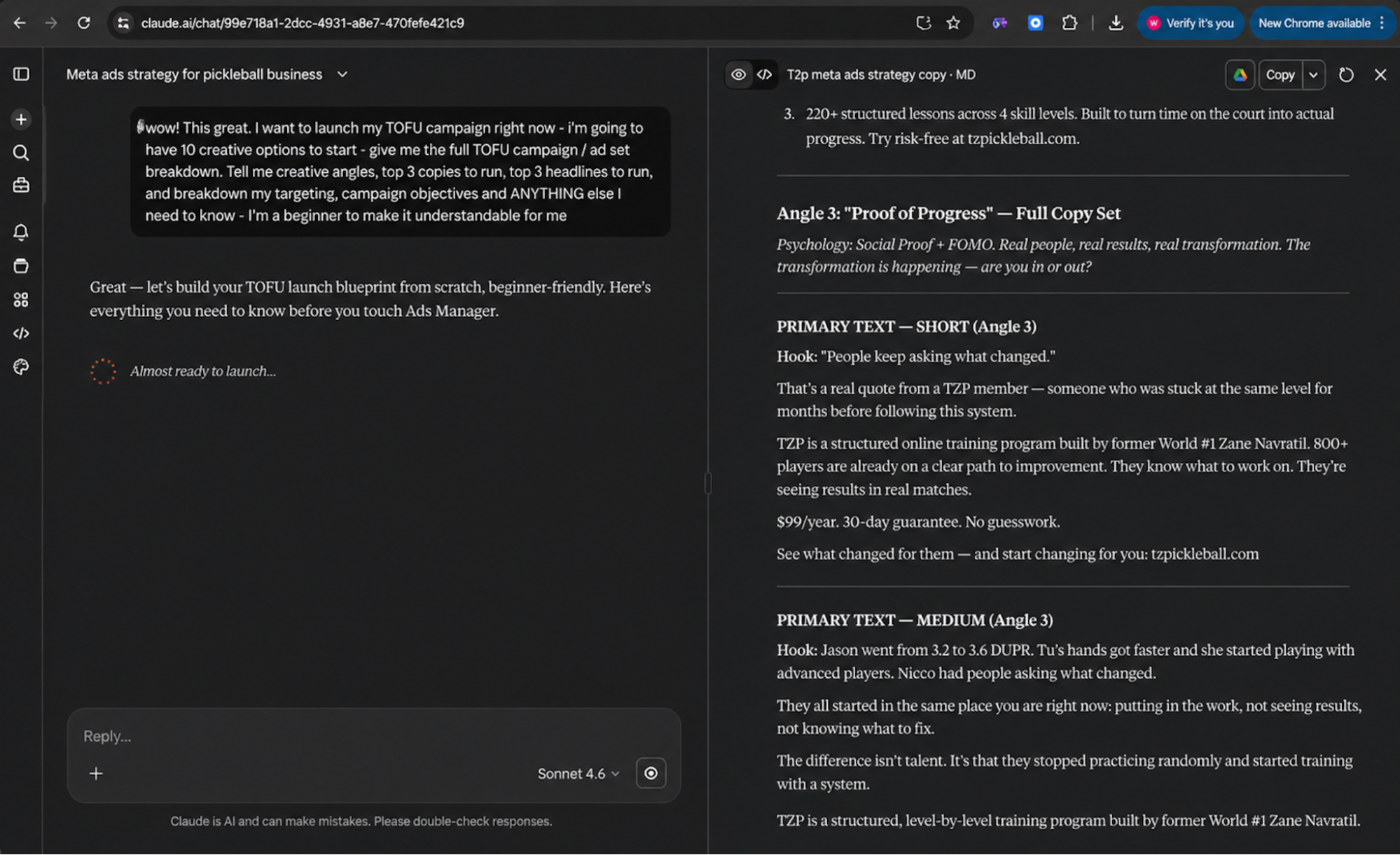Click PRIMARY TEXT — SHORT (Angle 3) heading

906,326
